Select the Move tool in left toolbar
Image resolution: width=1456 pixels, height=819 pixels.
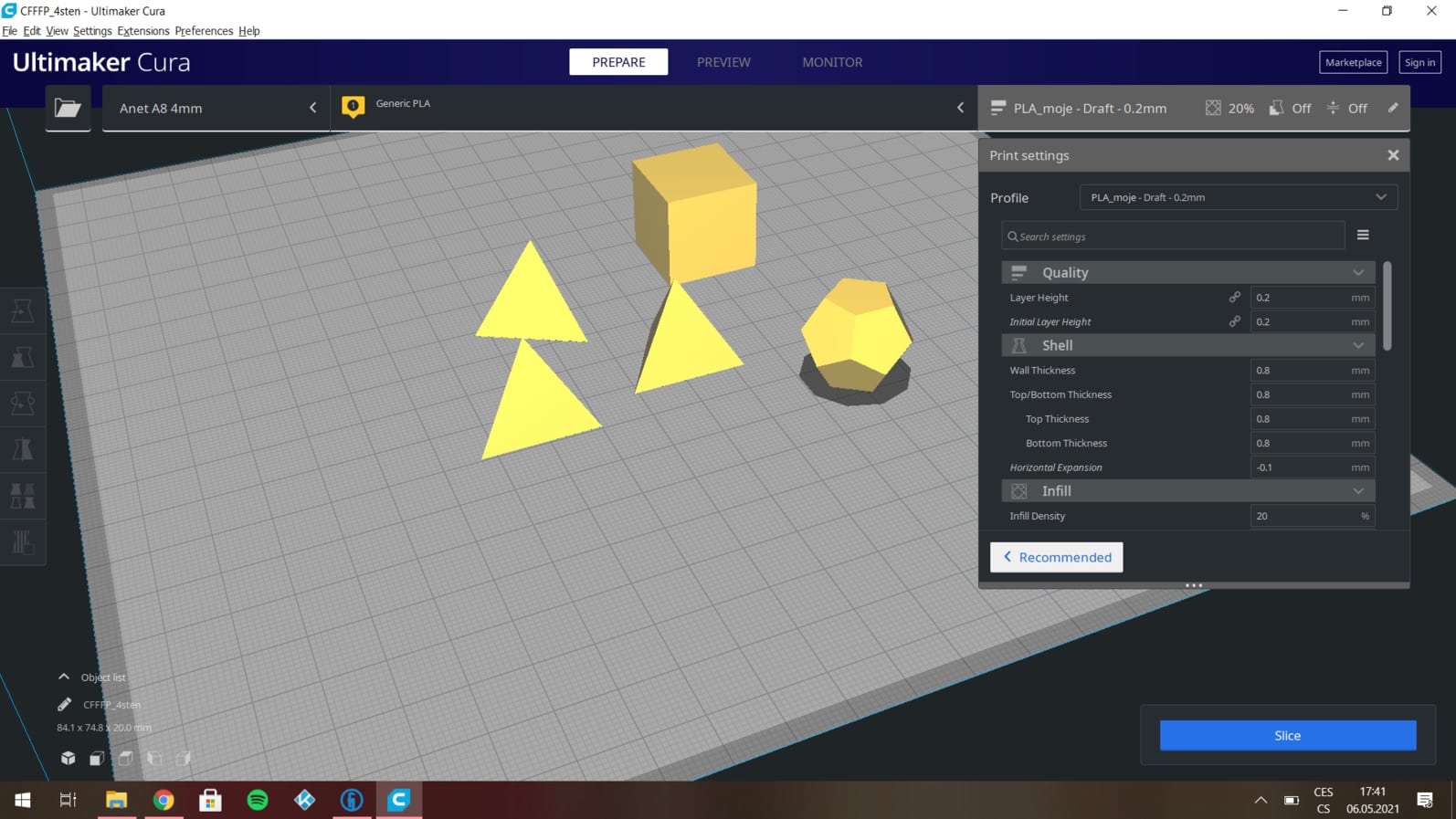23,310
